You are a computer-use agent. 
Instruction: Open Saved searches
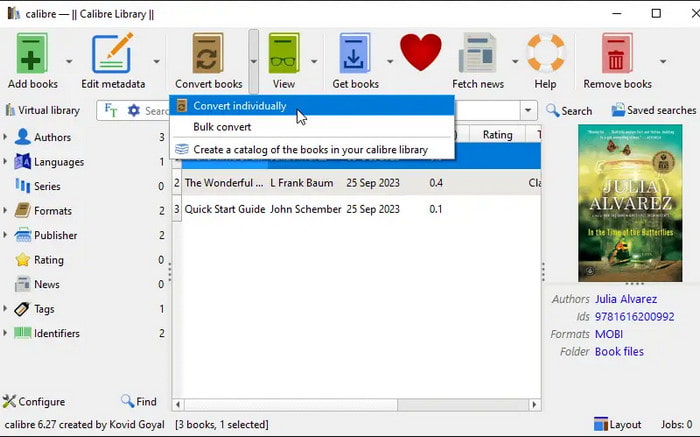654,110
